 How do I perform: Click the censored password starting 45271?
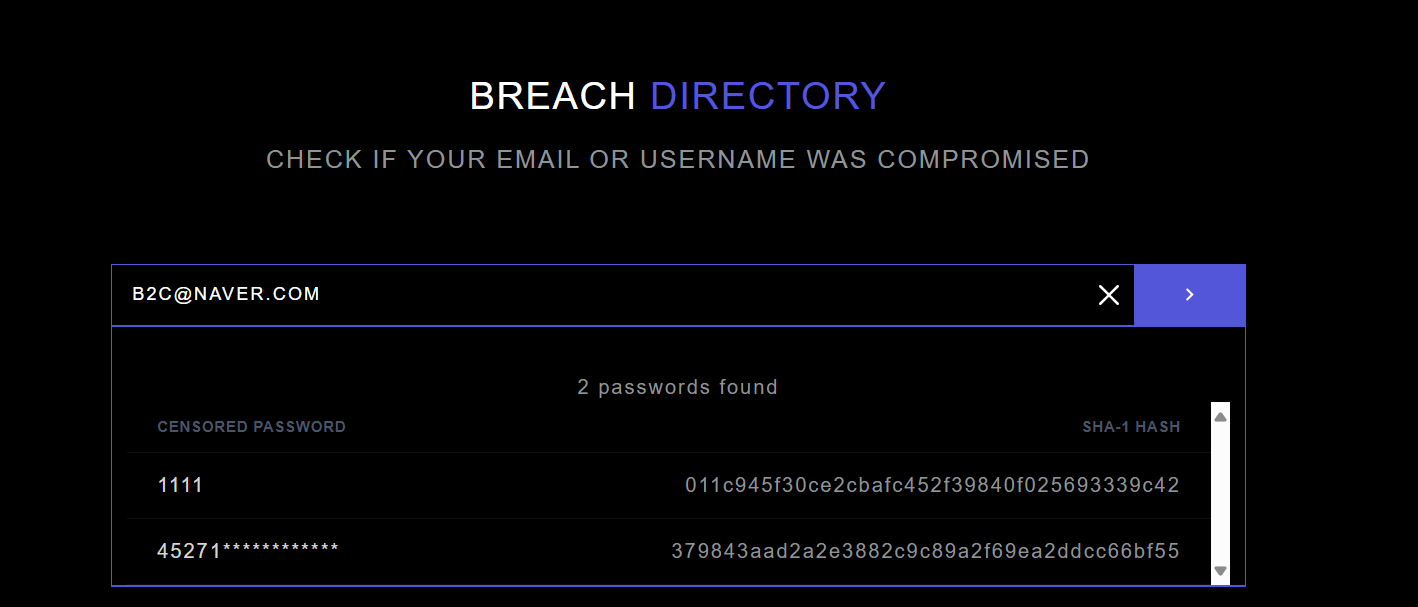coord(248,551)
